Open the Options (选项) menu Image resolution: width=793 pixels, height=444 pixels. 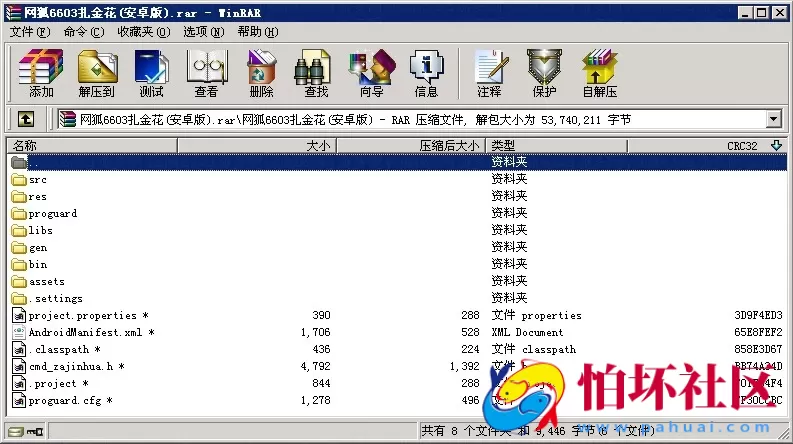pyautogui.click(x=203, y=32)
